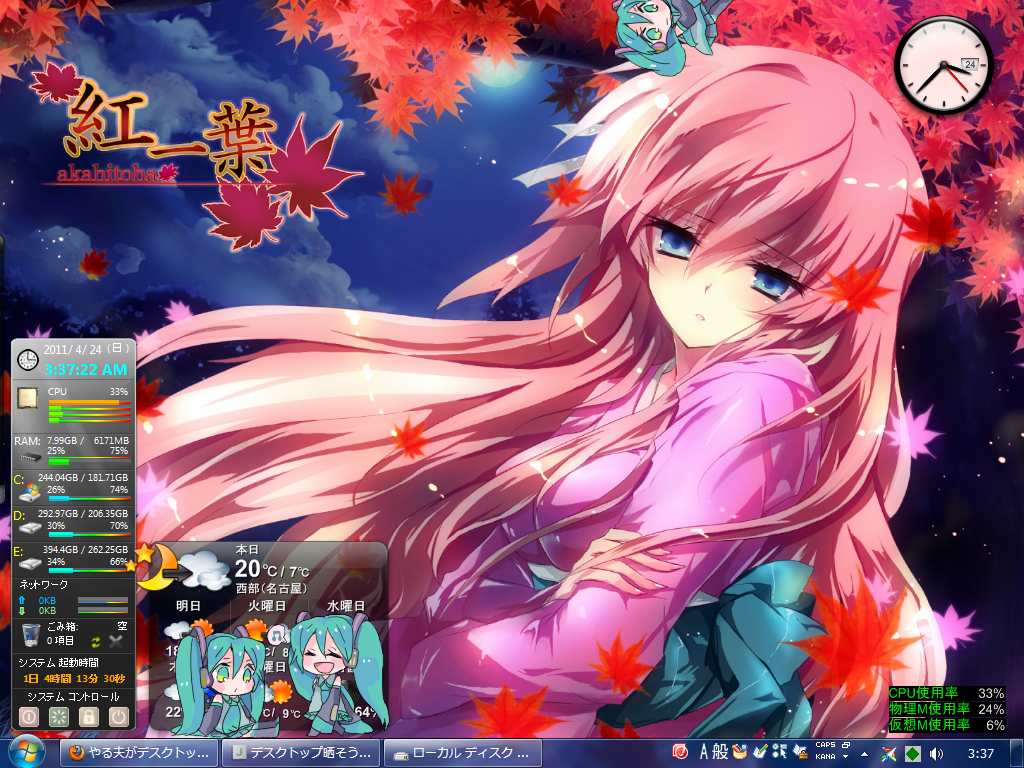Click the green diamond tray icon

coord(912,754)
